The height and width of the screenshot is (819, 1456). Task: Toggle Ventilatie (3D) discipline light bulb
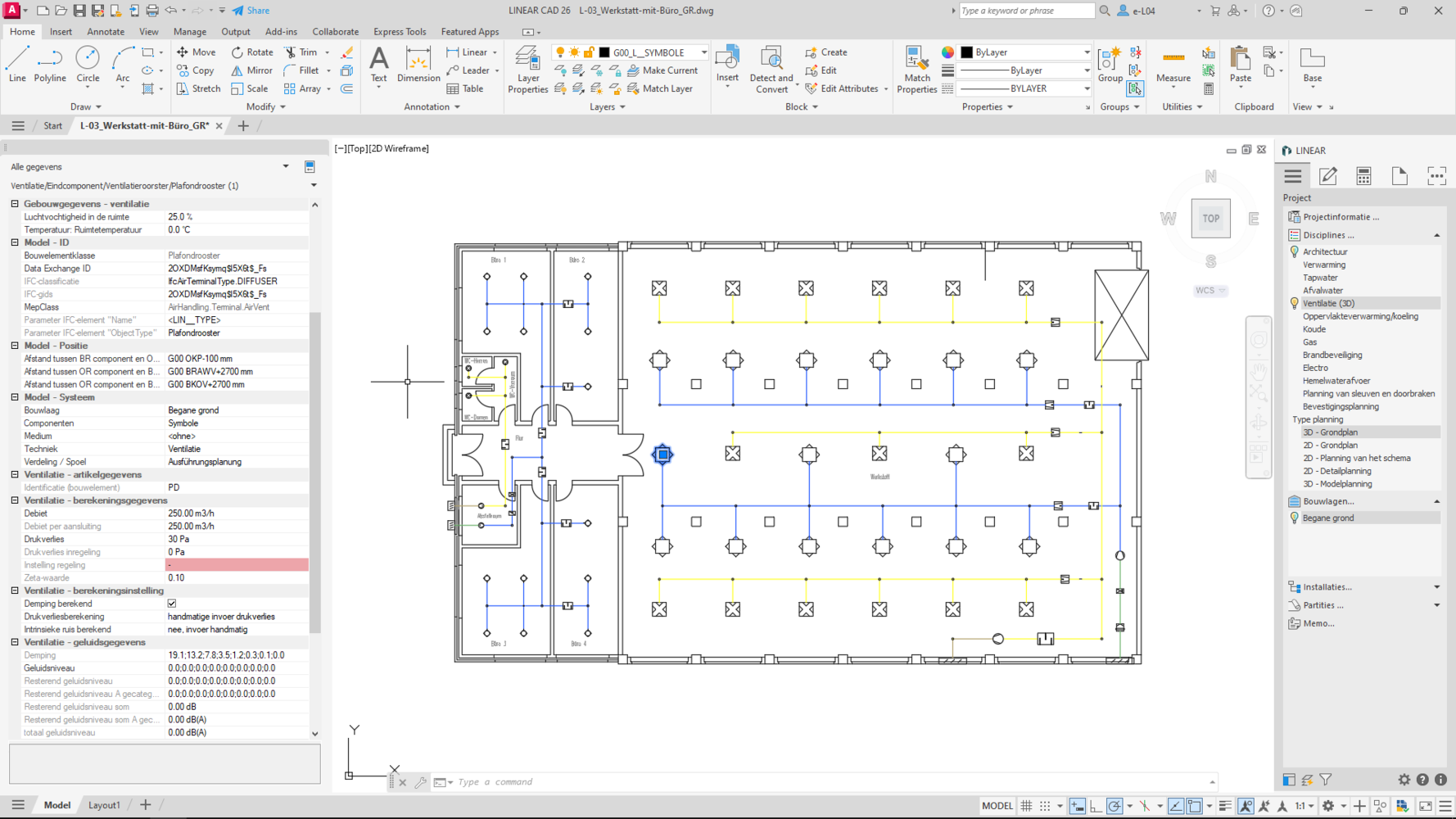tap(1295, 303)
